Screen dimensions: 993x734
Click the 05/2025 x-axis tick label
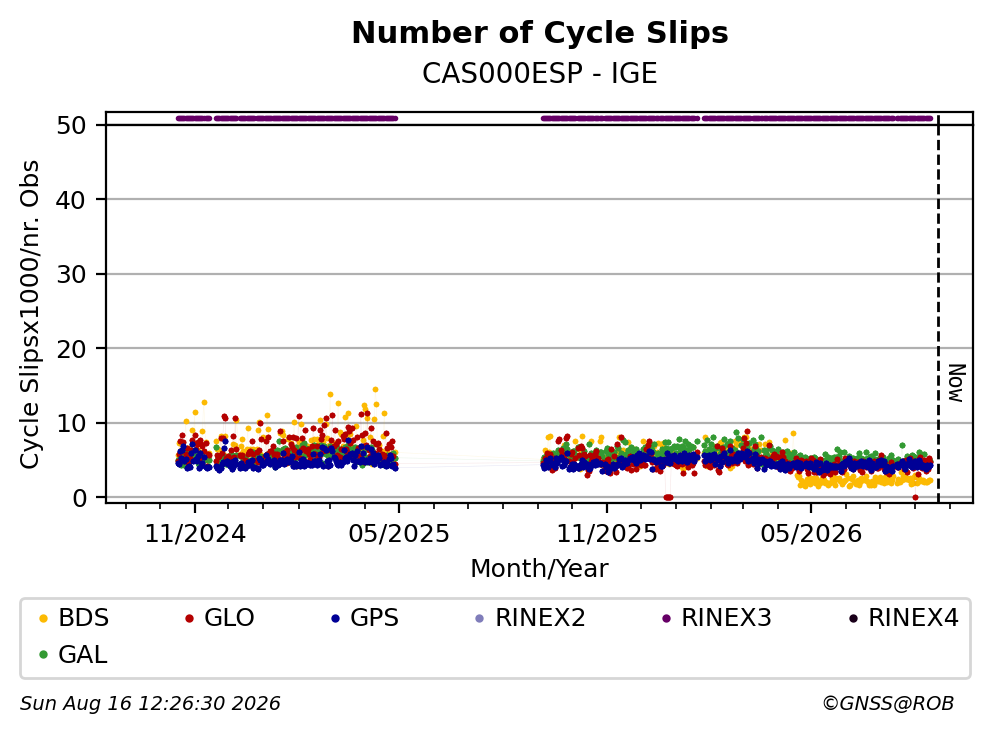coord(399,534)
